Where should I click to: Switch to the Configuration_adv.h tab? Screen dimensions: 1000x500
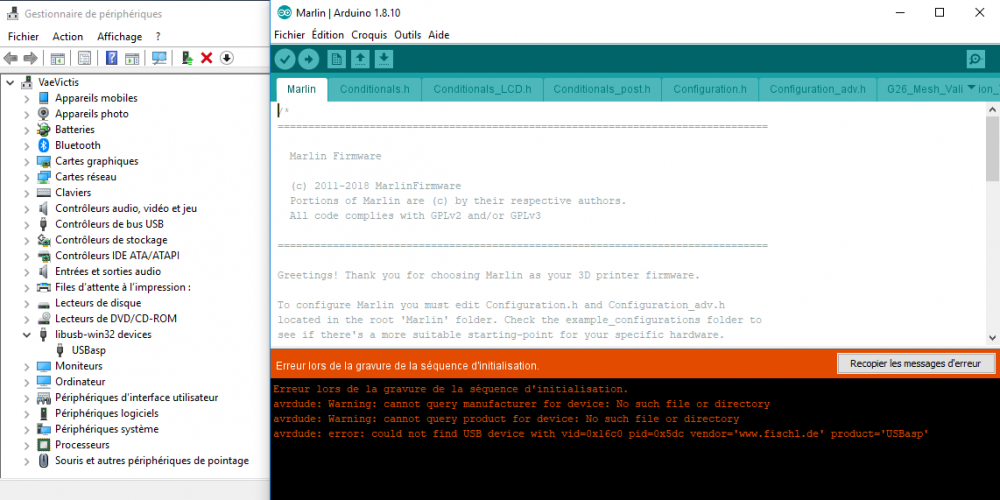point(818,89)
